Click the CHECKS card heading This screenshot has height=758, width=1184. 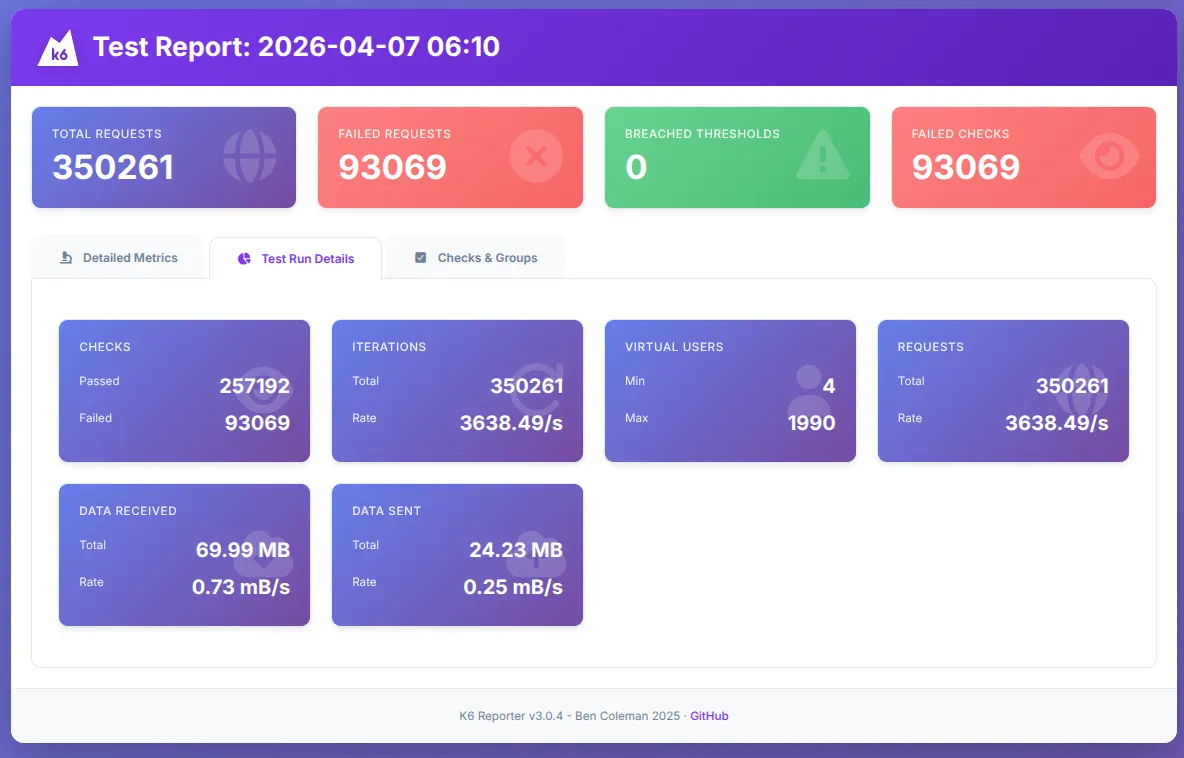pyautogui.click(x=105, y=347)
